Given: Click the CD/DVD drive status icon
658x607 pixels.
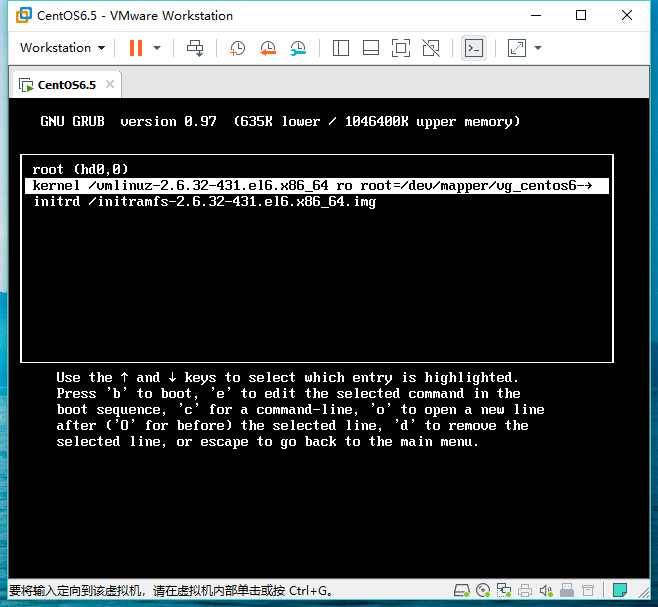Looking at the screenshot, I should point(483,590).
